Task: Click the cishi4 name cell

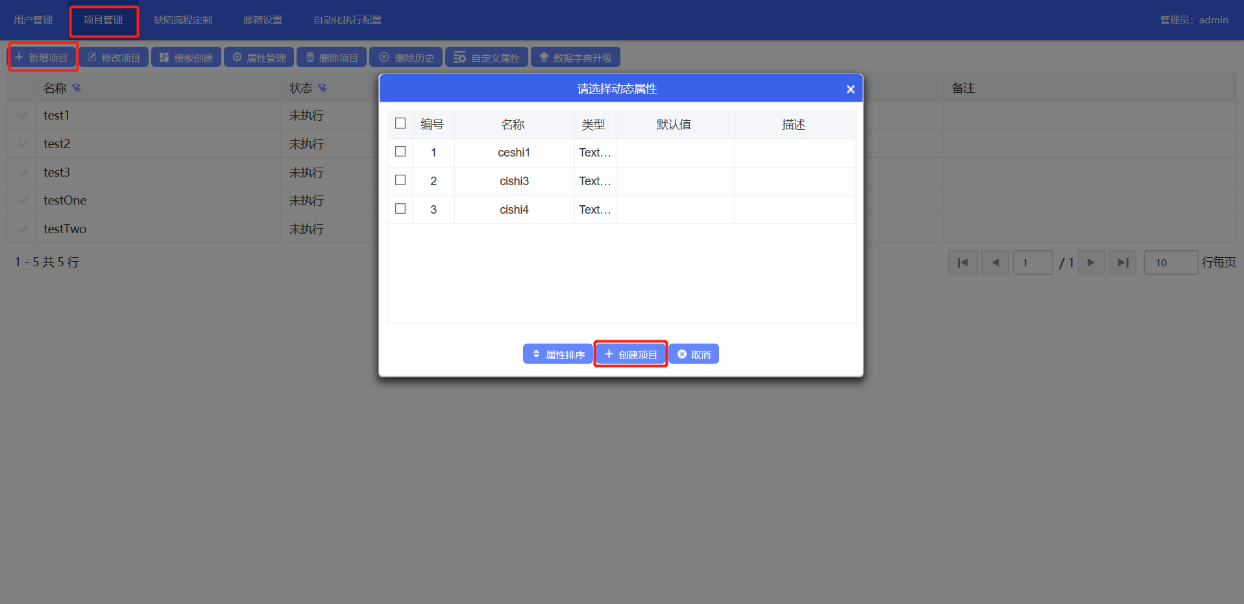Action: 514,209
